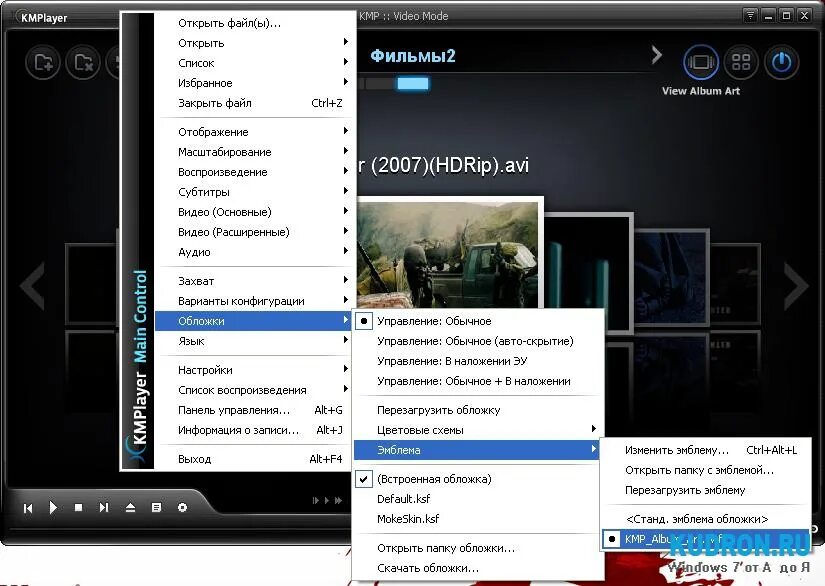Screen dimensions: 825x586
Task: Click the power icon in album view
Action: pos(781,62)
